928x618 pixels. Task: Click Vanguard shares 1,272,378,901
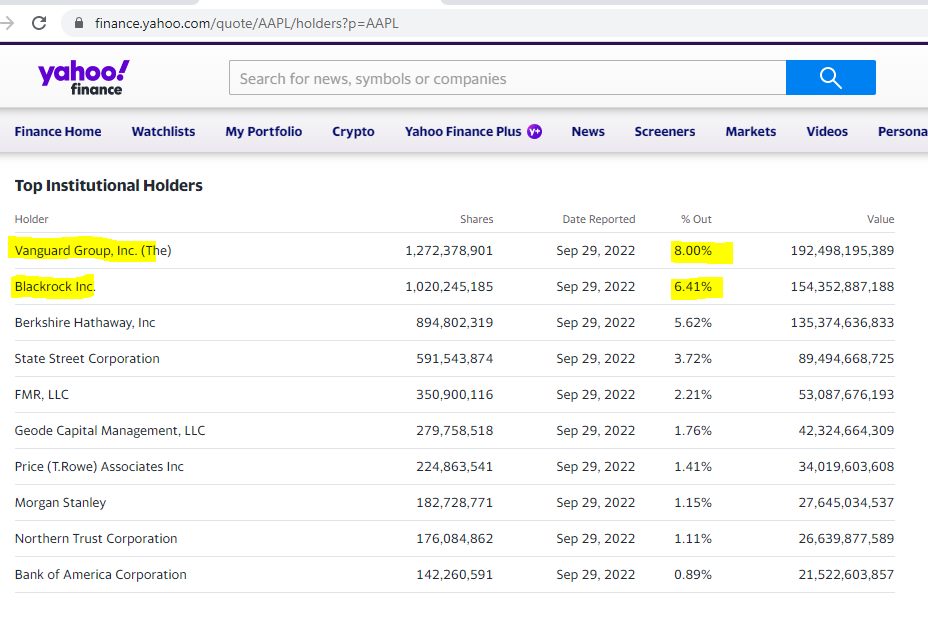tap(449, 250)
